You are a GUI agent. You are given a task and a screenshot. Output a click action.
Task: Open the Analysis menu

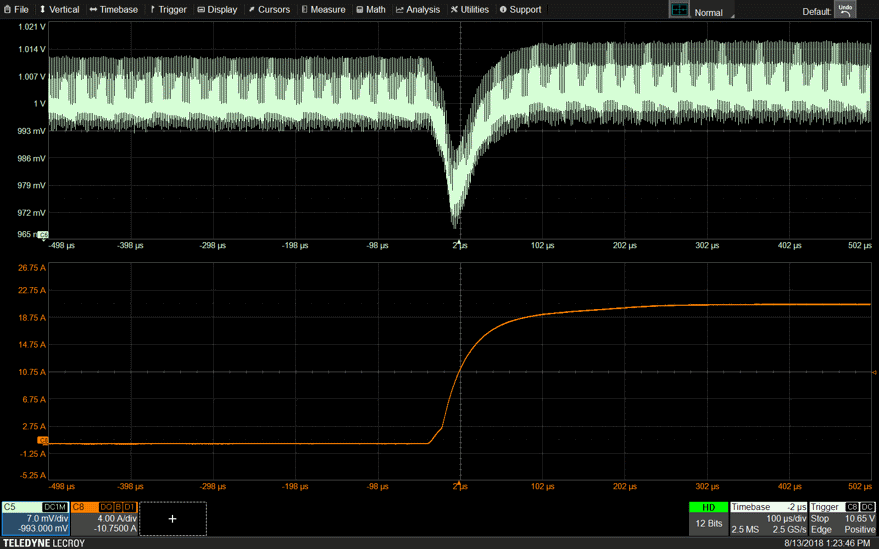point(417,10)
